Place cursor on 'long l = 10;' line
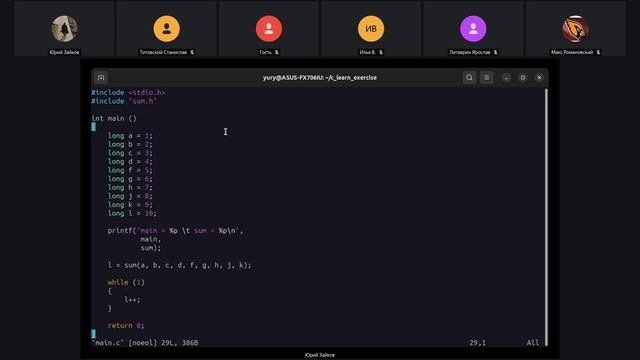 pyautogui.click(x=132, y=213)
